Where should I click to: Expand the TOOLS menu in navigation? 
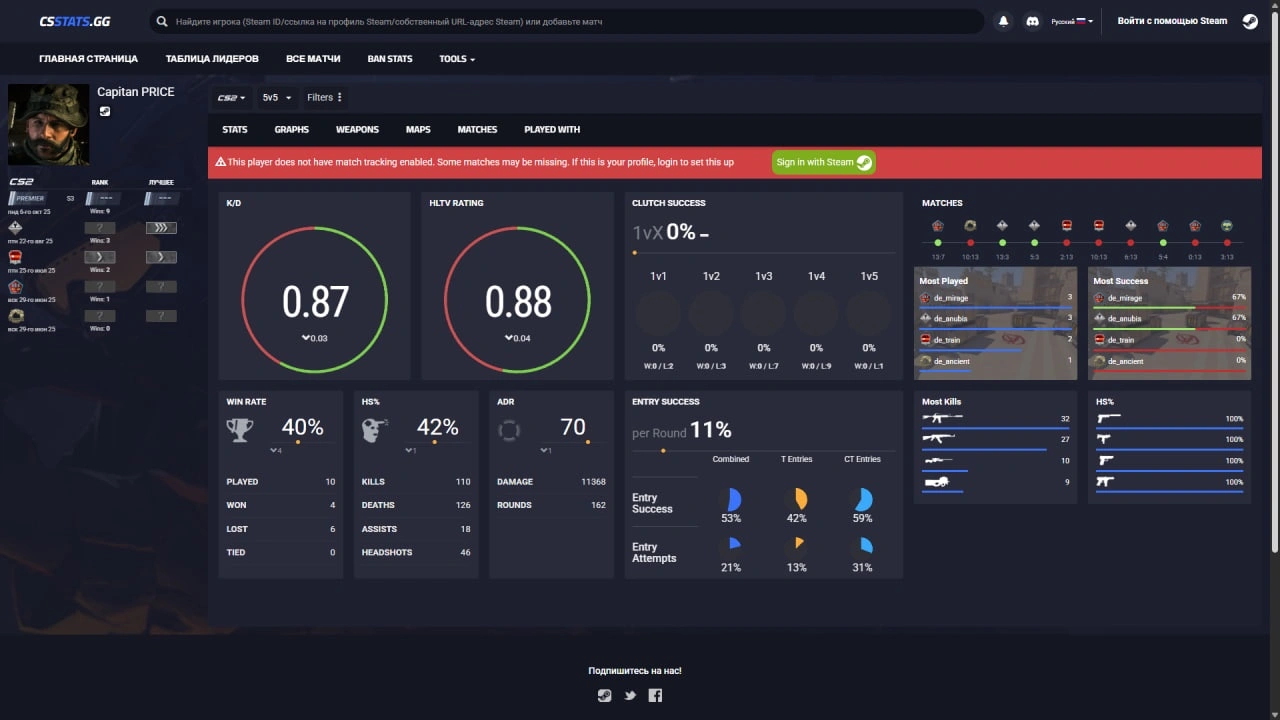457,59
